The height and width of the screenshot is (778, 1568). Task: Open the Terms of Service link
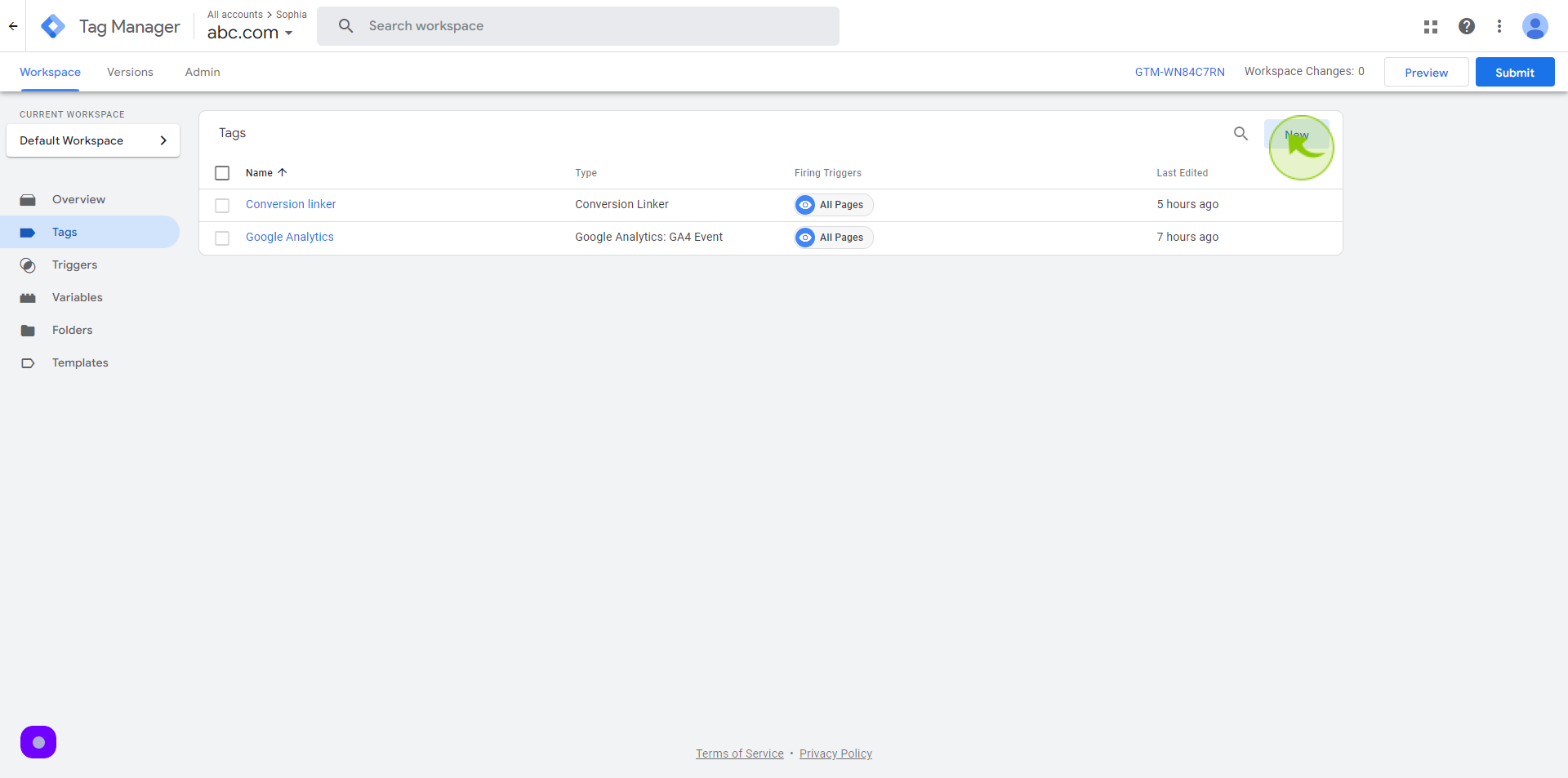point(740,754)
